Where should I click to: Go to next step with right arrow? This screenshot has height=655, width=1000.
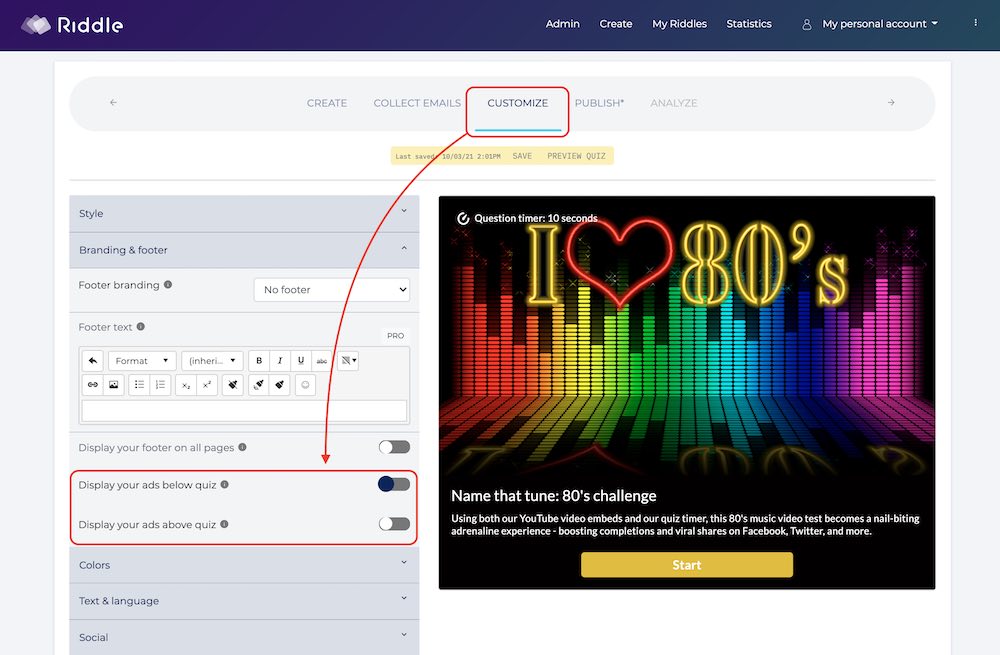click(891, 102)
